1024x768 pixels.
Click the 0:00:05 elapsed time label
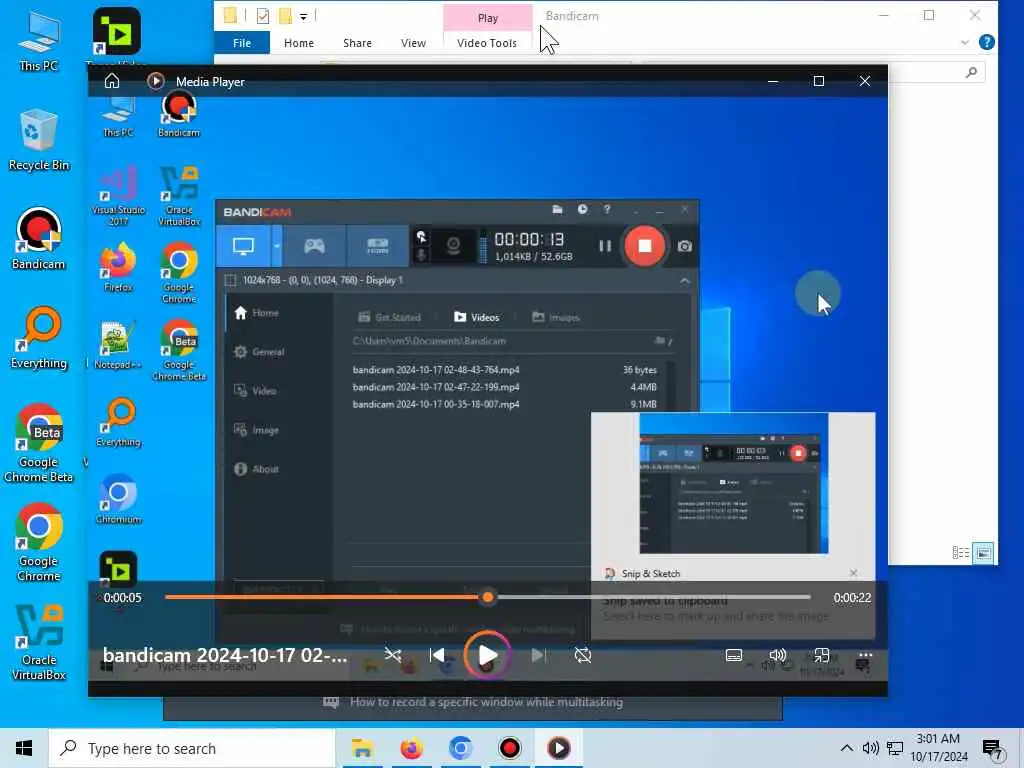[122, 598]
